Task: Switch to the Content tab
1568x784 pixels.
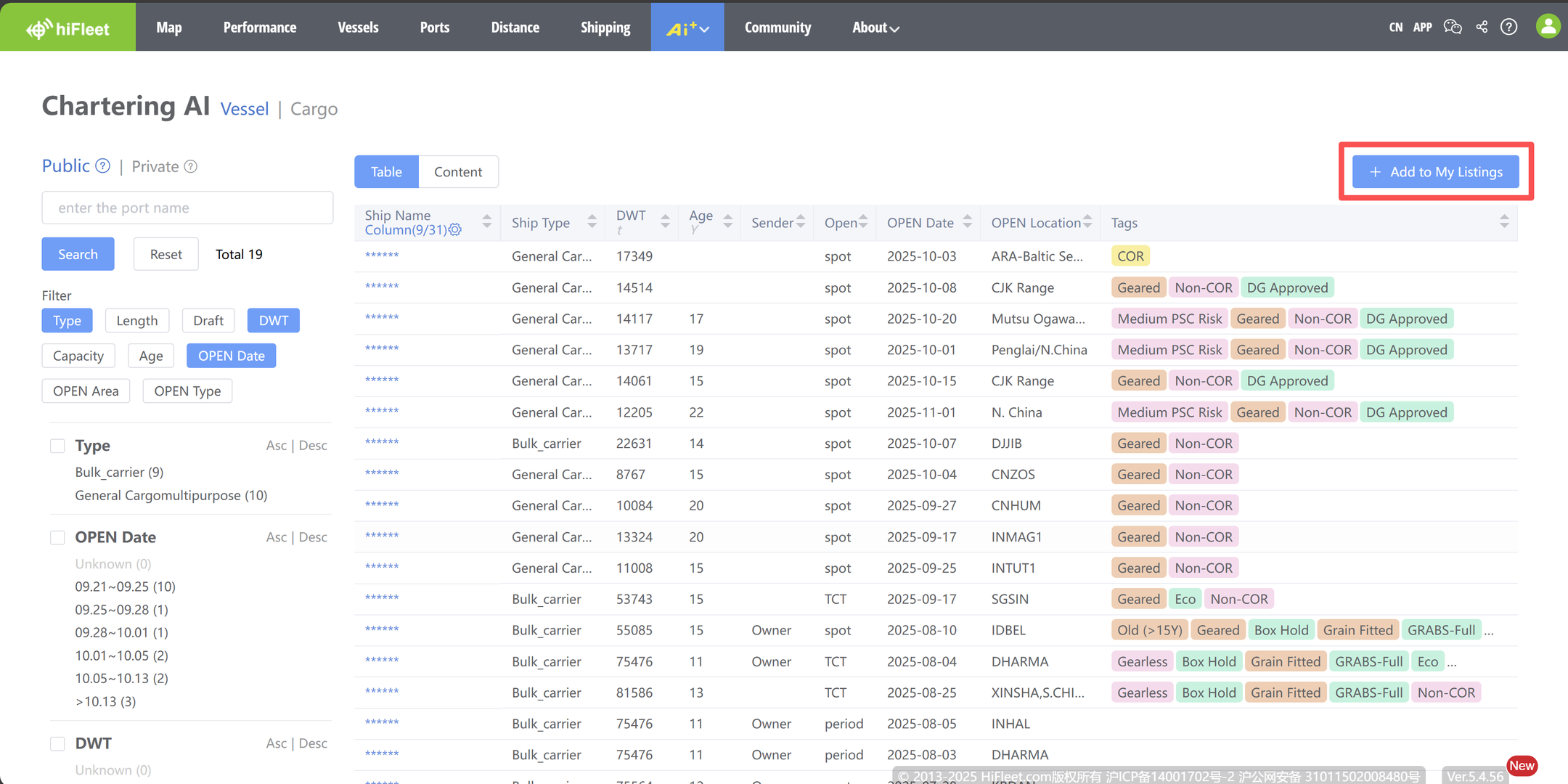Action: [x=458, y=172]
